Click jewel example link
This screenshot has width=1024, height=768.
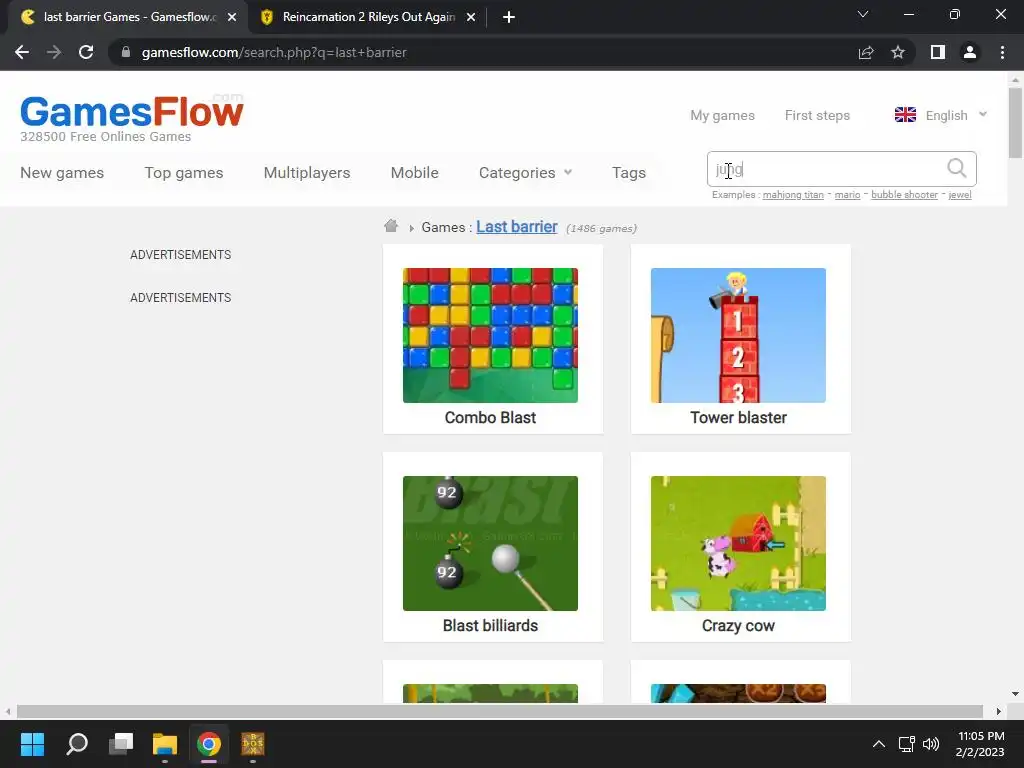click(959, 195)
